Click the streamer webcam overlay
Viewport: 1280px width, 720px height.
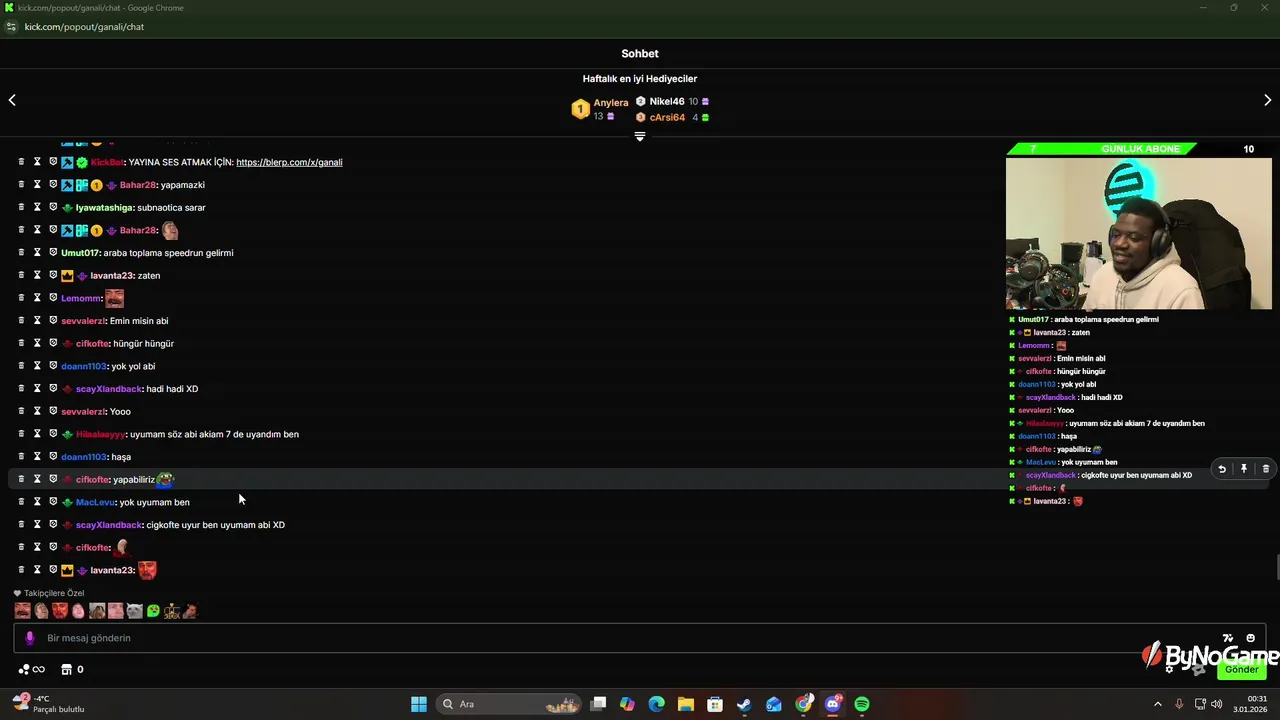1139,234
